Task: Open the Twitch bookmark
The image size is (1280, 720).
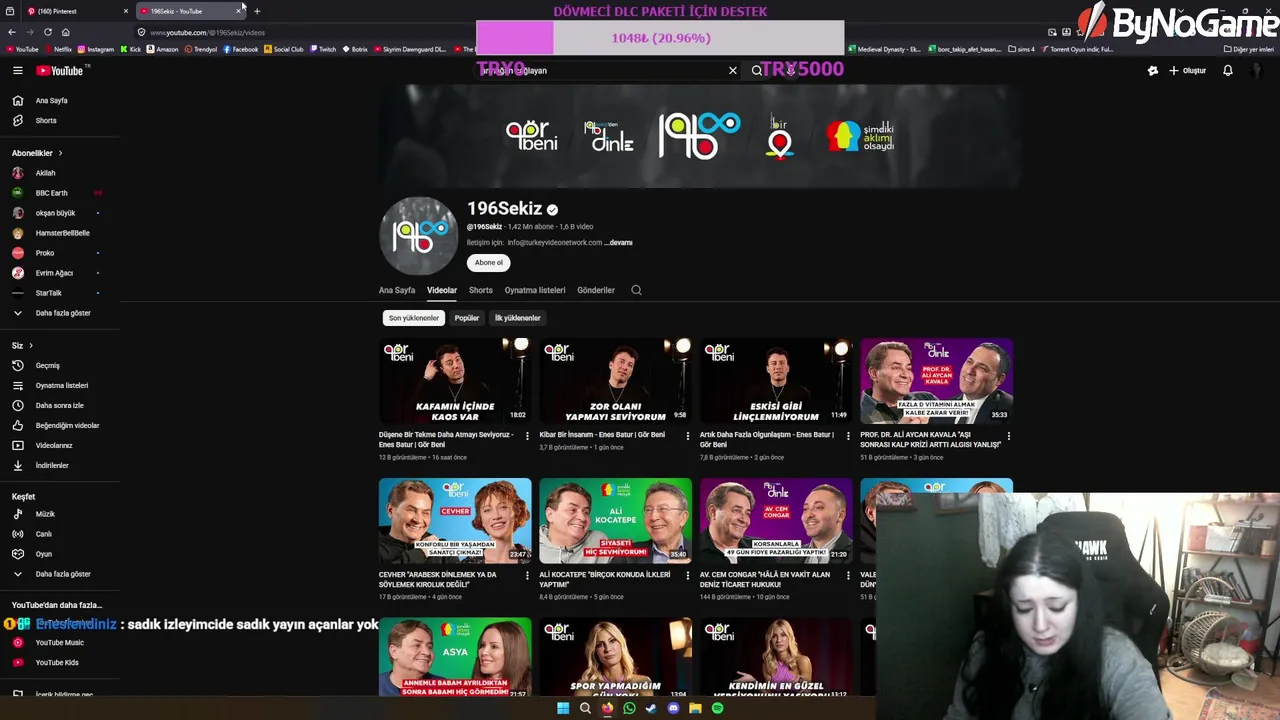Action: click(322, 49)
